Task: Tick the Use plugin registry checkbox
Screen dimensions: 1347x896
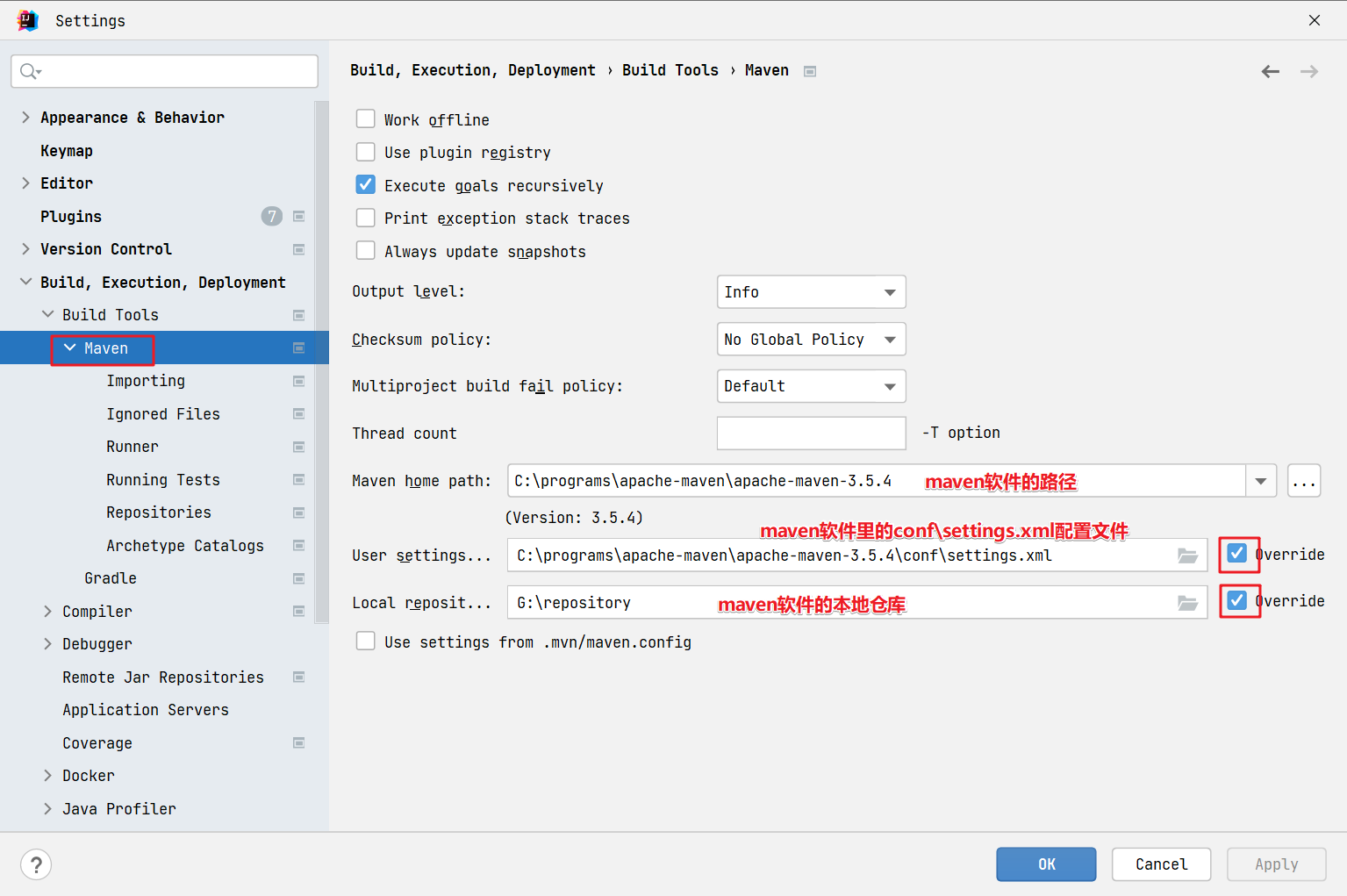Action: [365, 152]
